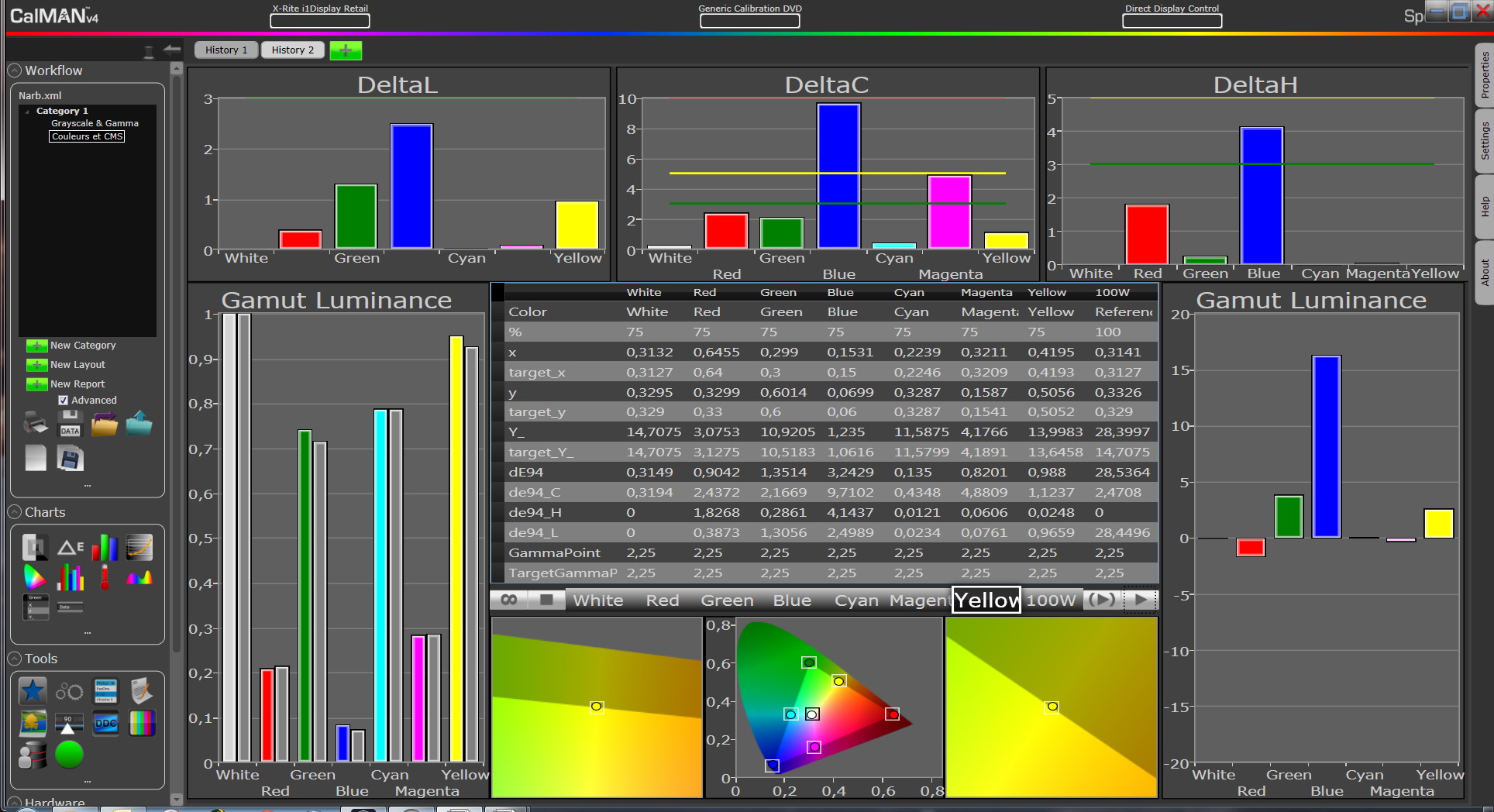Viewport: 1494px width, 812px height.
Task: Open the Settings side tab
Action: (1484, 140)
